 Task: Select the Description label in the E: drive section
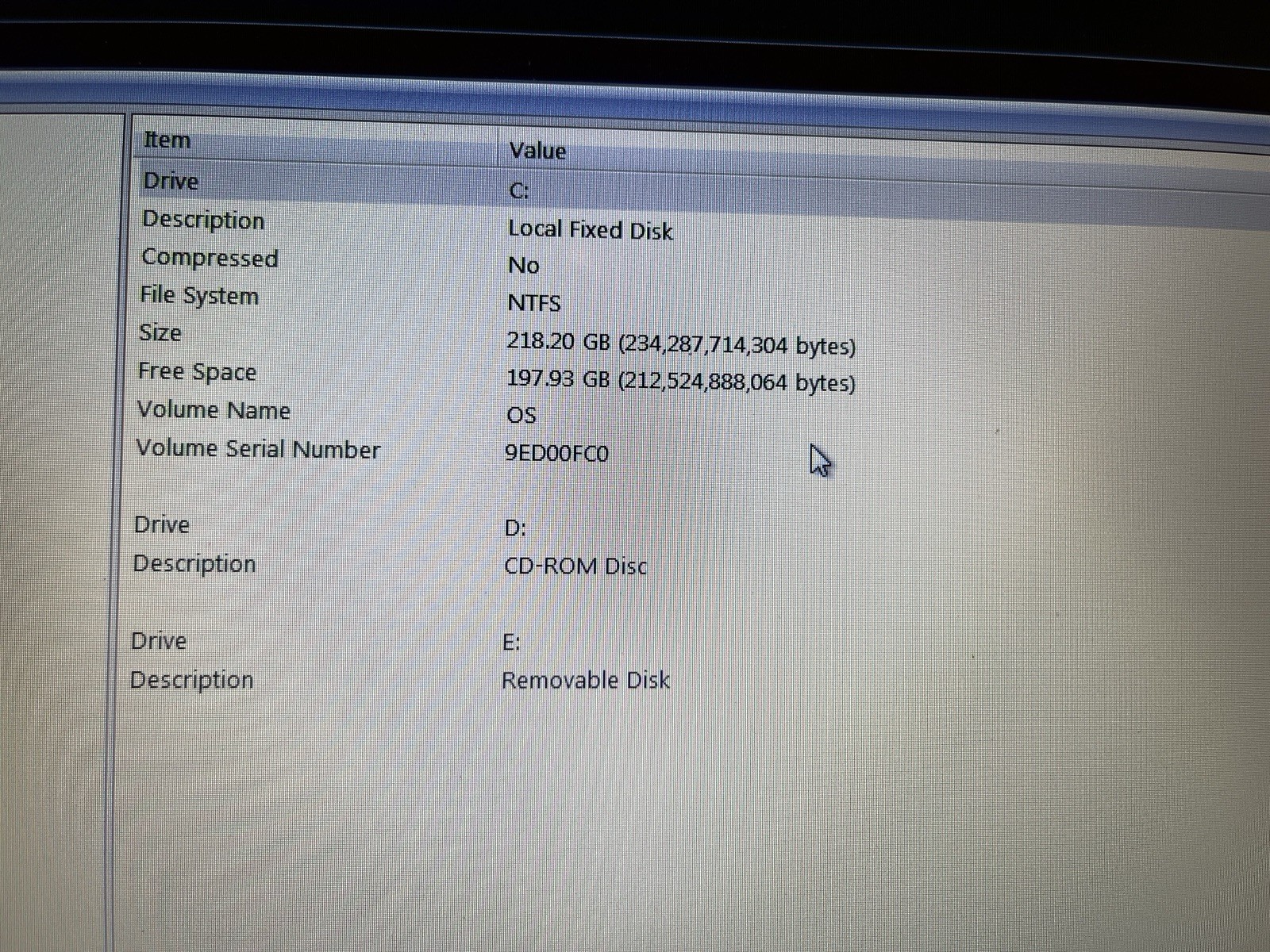(x=191, y=681)
